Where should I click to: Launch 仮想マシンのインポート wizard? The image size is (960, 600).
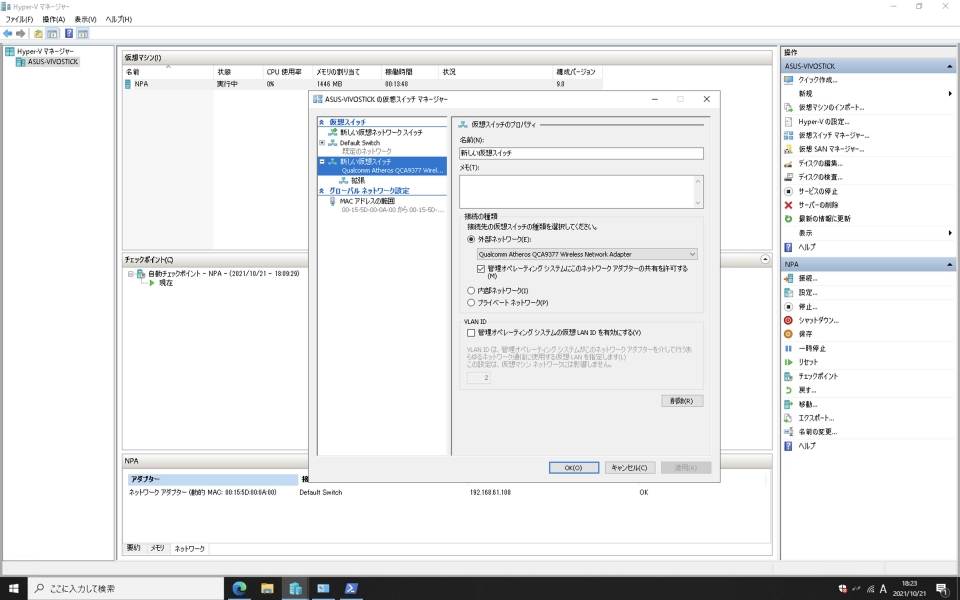(831, 107)
